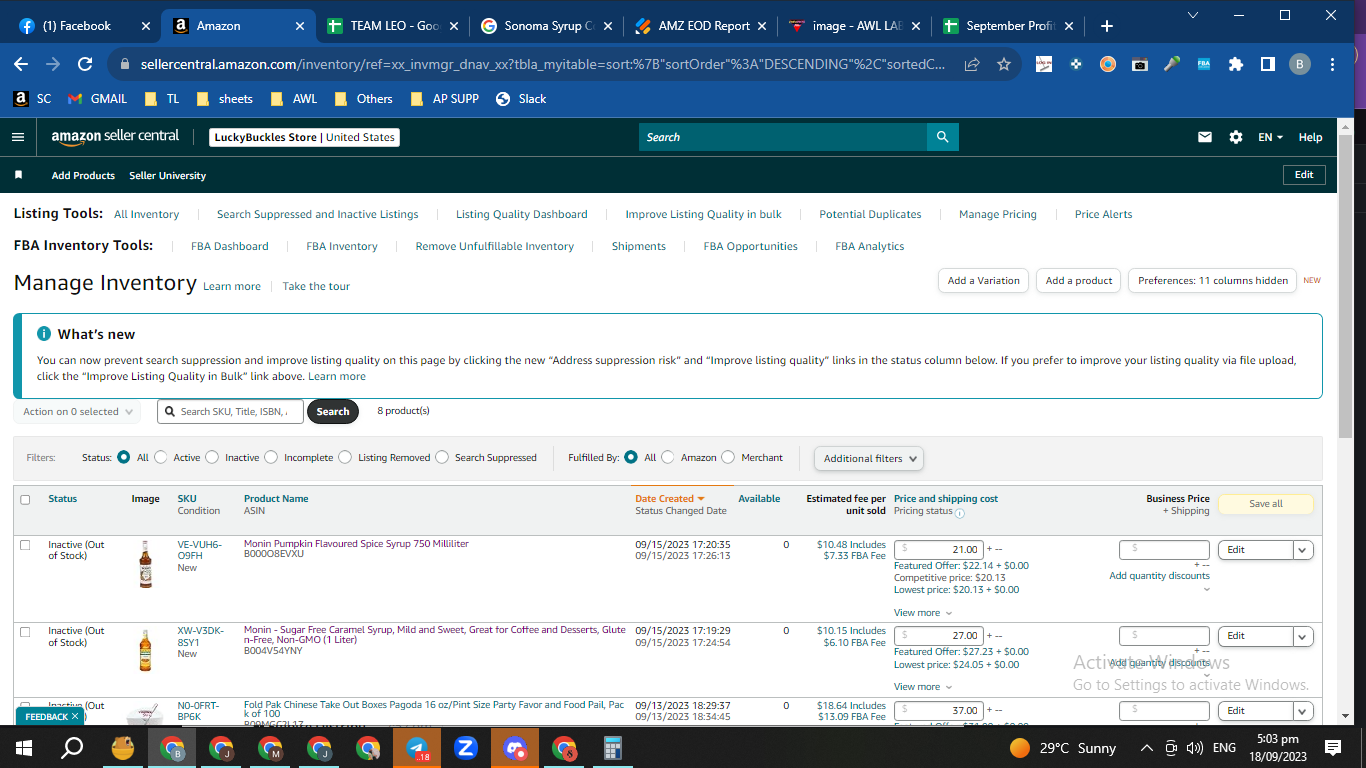1366x768 pixels.
Task: Click the Save all button
Action: [x=1266, y=504]
